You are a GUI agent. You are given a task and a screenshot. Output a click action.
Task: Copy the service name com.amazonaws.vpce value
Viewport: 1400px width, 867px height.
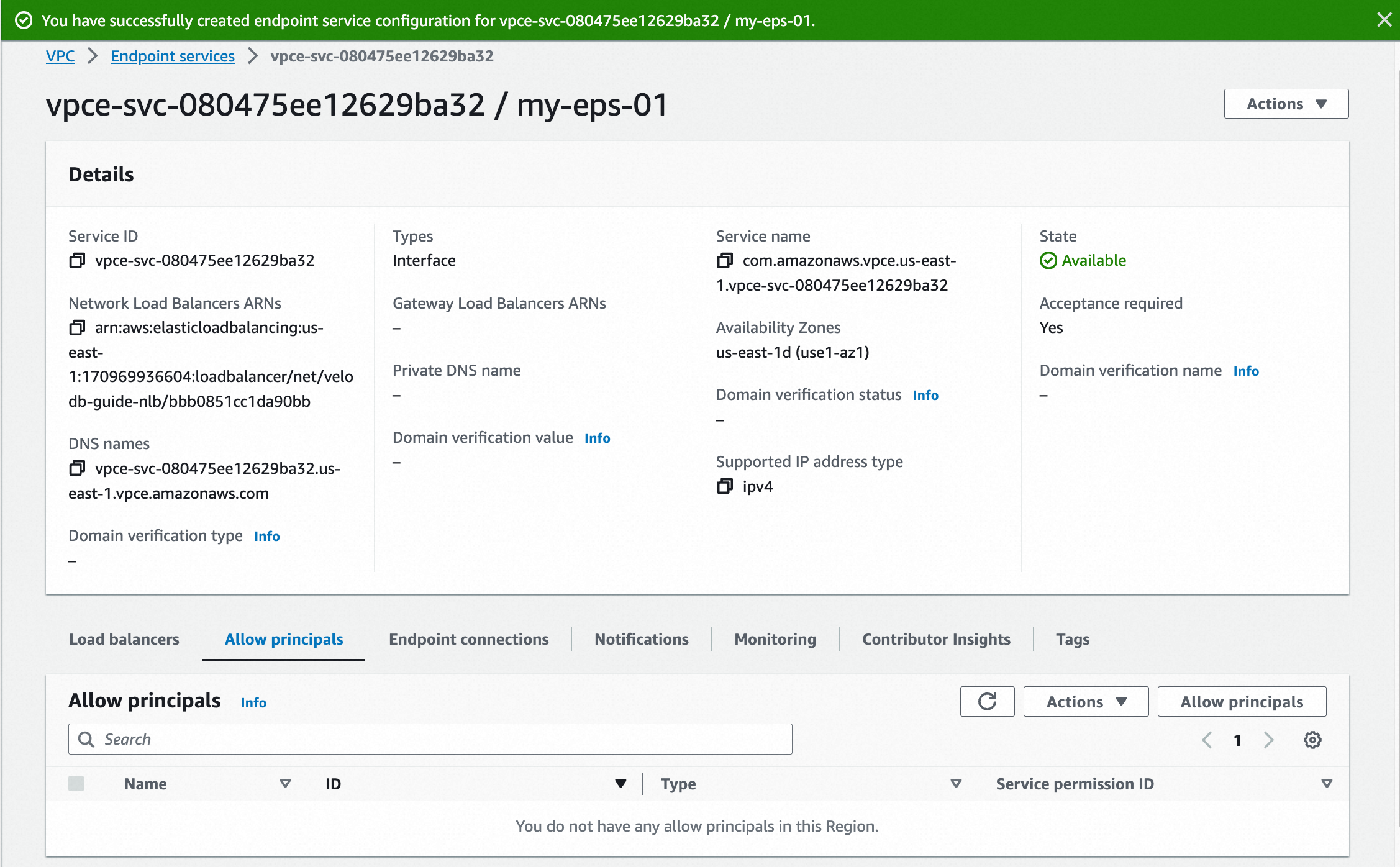725,261
